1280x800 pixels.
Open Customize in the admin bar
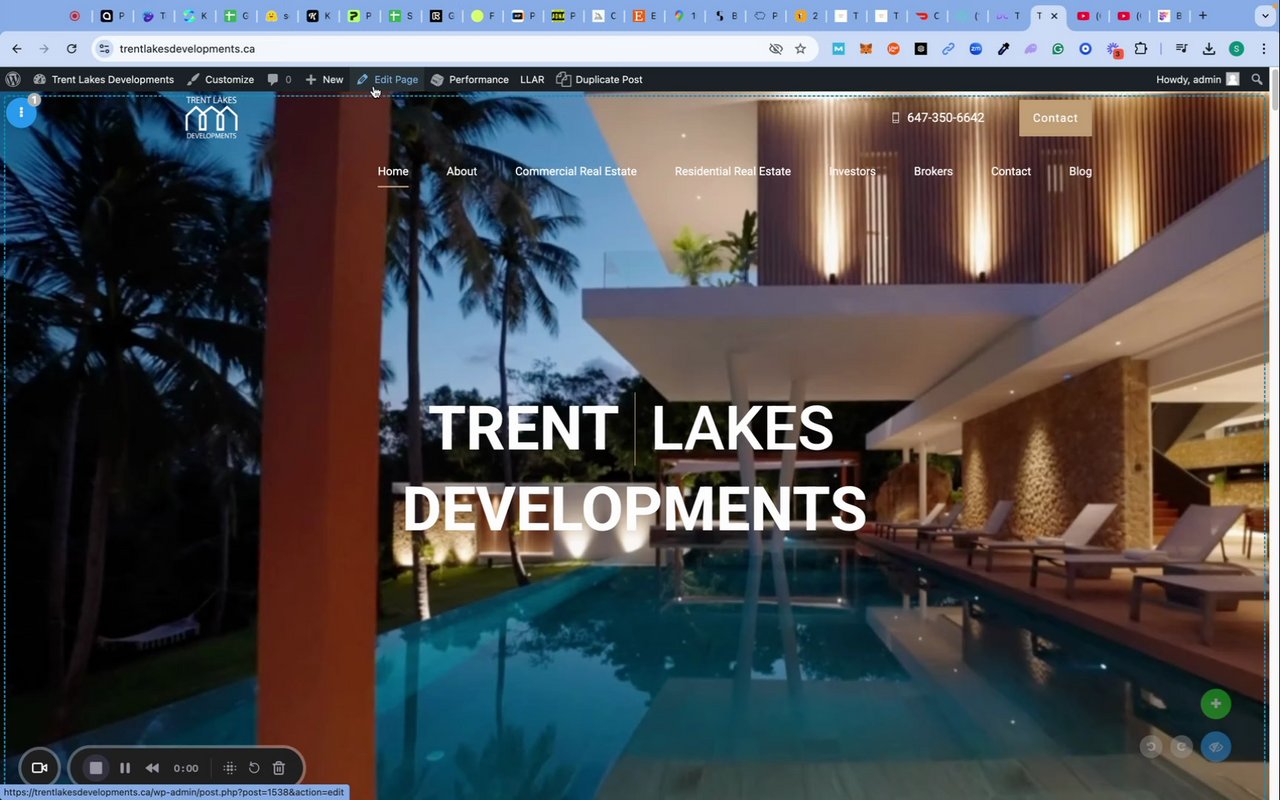pyautogui.click(x=220, y=79)
